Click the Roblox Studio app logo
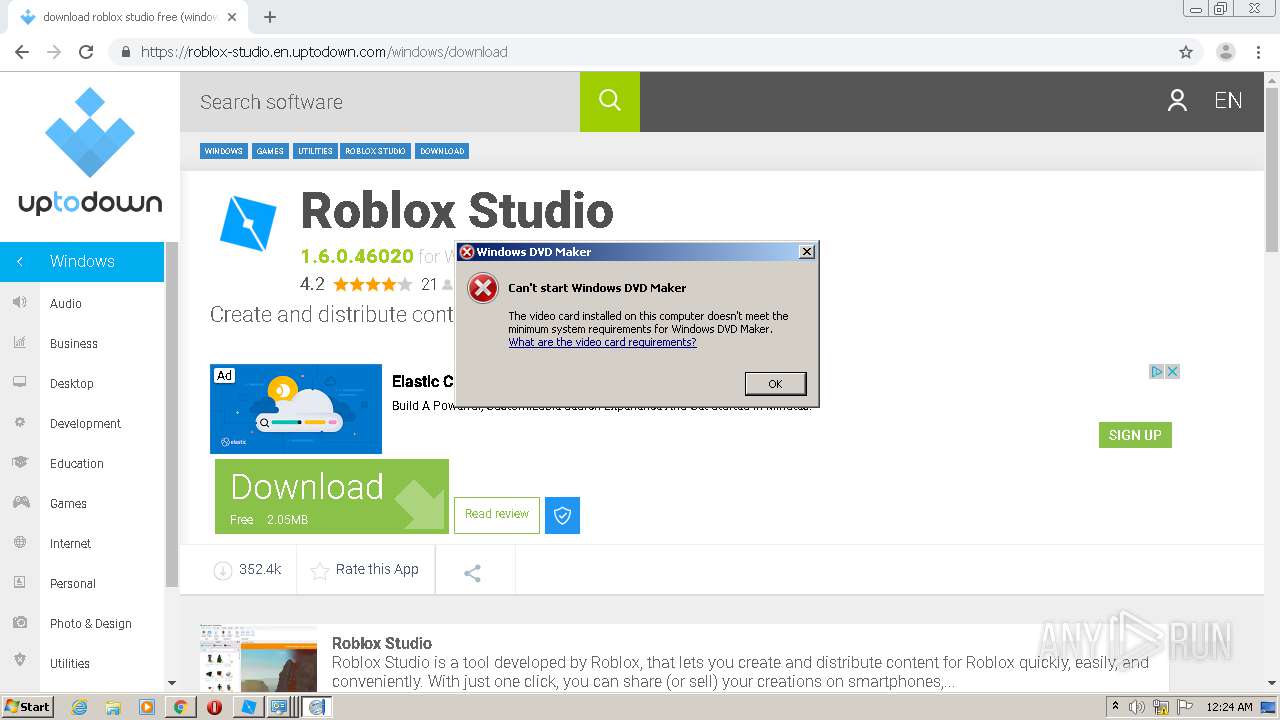The height and width of the screenshot is (720, 1280). [x=248, y=222]
